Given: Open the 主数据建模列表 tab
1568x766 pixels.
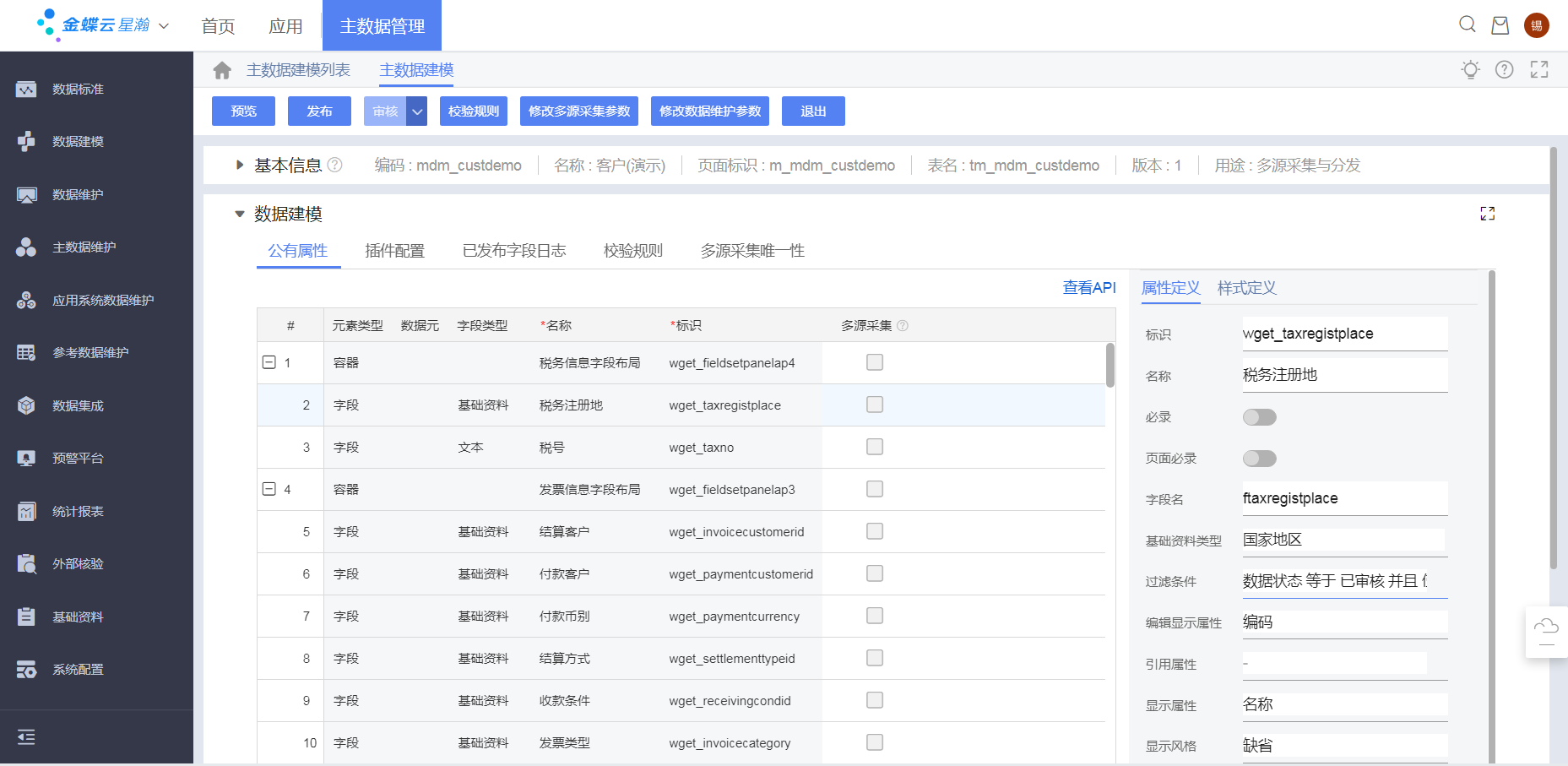Looking at the screenshot, I should coord(298,70).
